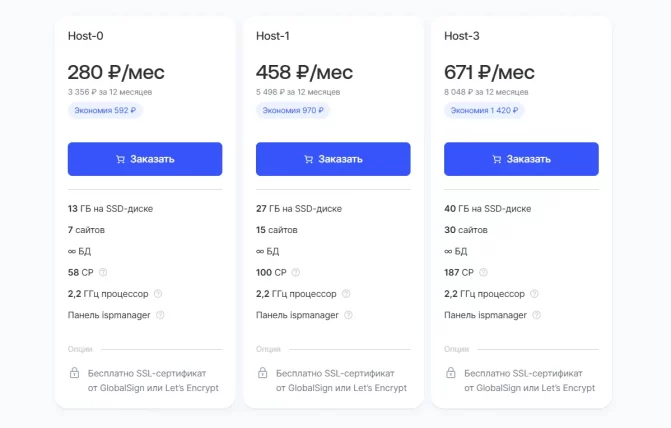Click the SSL lock icon in Host-3 card
Viewport: 671px width, 428px height.
coord(451,373)
